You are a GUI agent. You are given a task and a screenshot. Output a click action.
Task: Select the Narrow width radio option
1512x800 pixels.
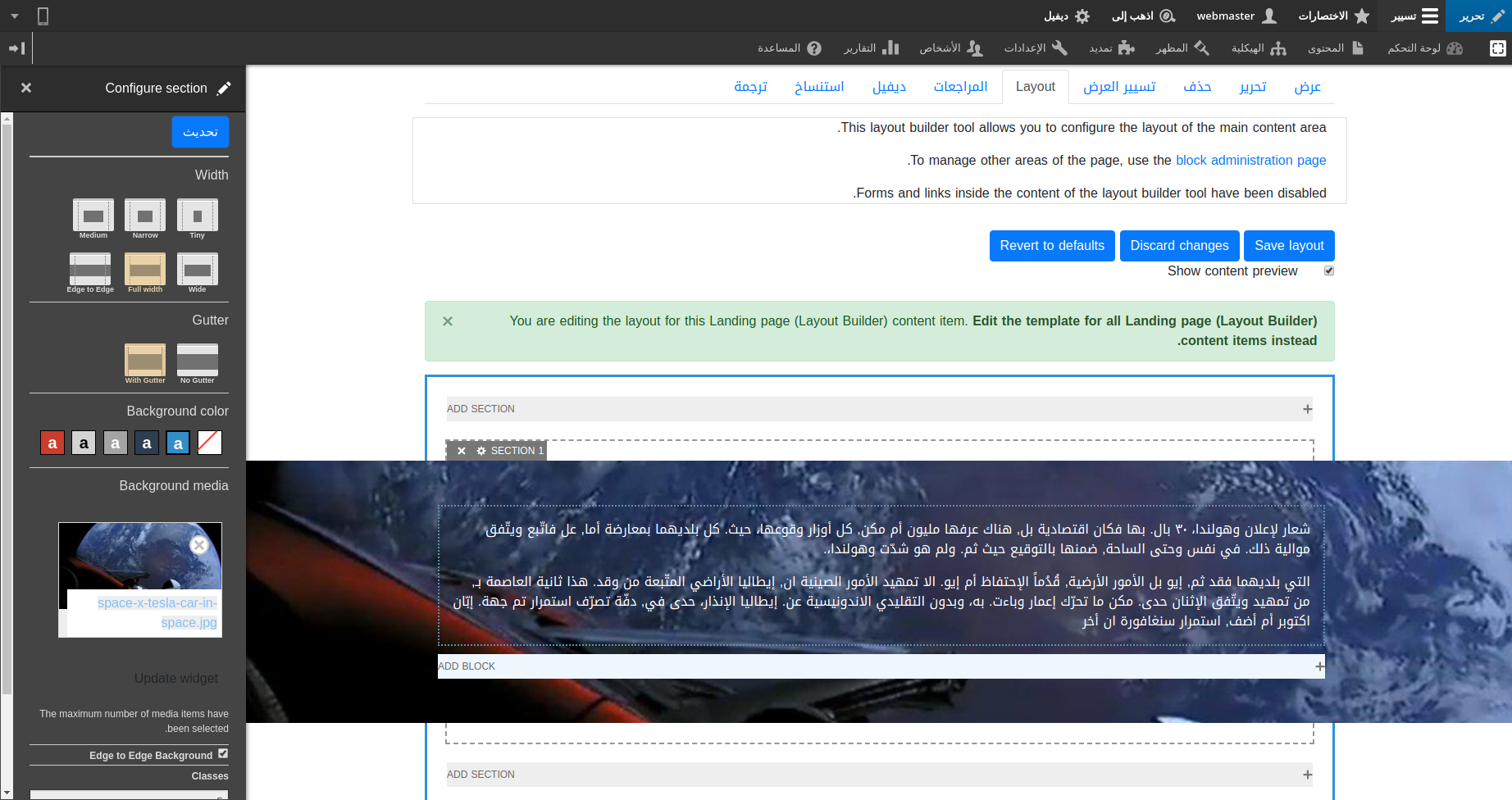(x=145, y=216)
